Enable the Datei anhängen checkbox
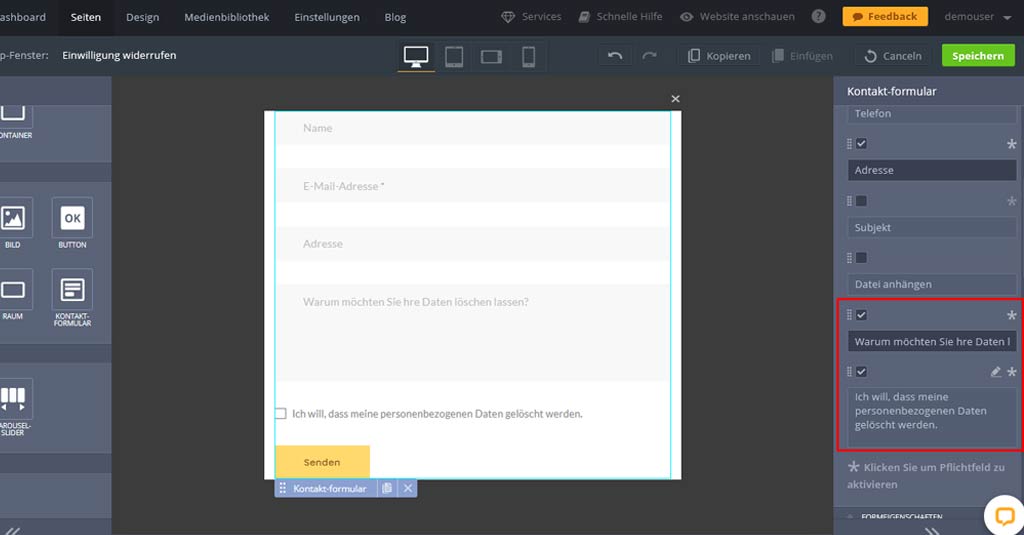 tap(861, 258)
